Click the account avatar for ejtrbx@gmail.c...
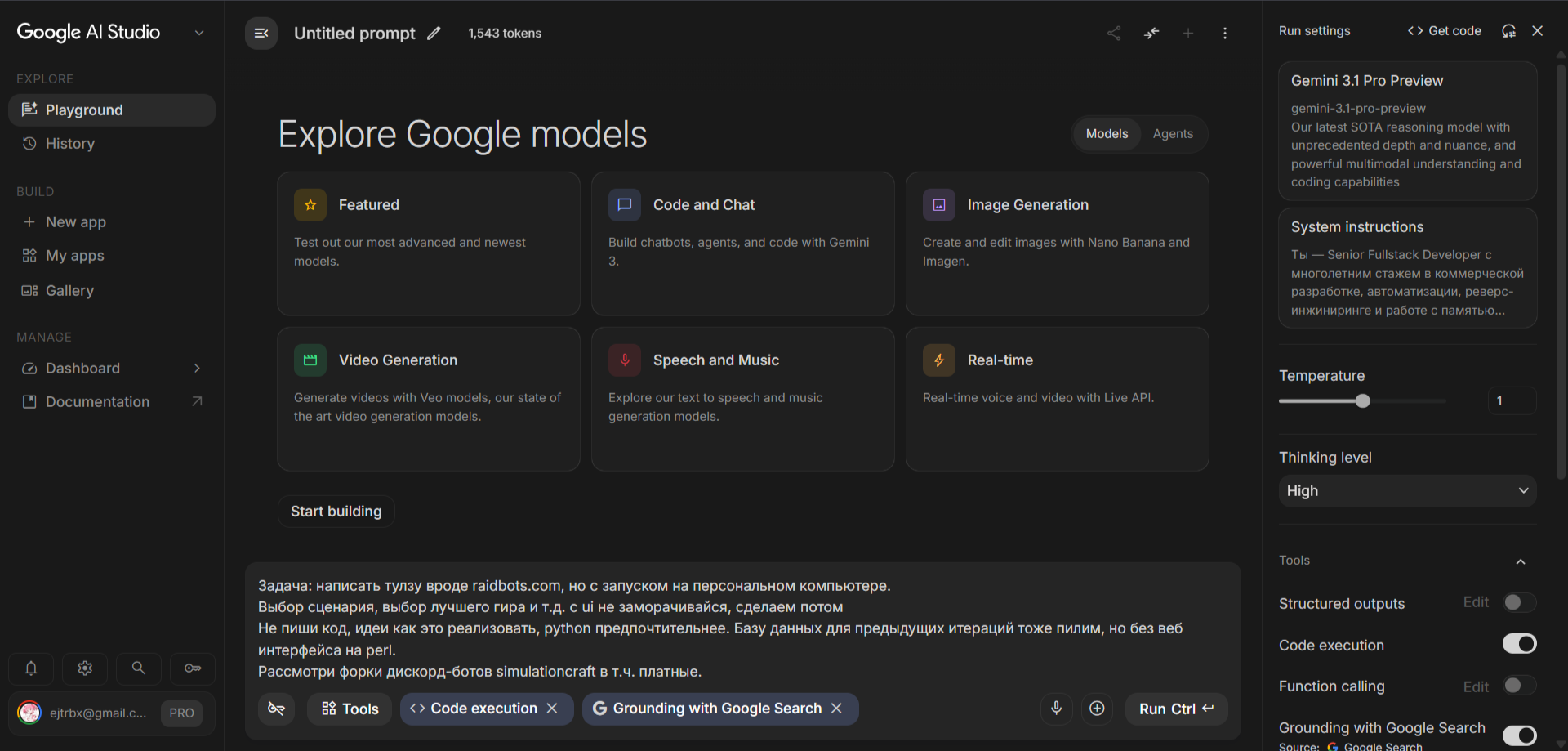1568x751 pixels. (x=29, y=713)
